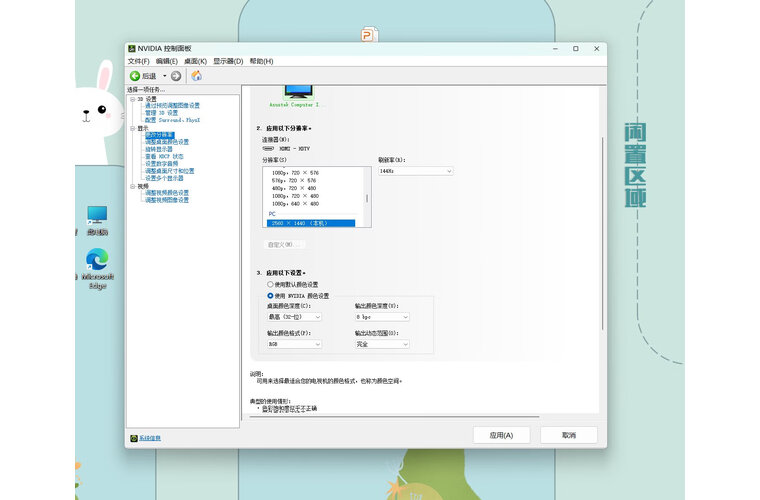Click the 应用(A) button
Screen dimensions: 760x500
[x=501, y=435]
